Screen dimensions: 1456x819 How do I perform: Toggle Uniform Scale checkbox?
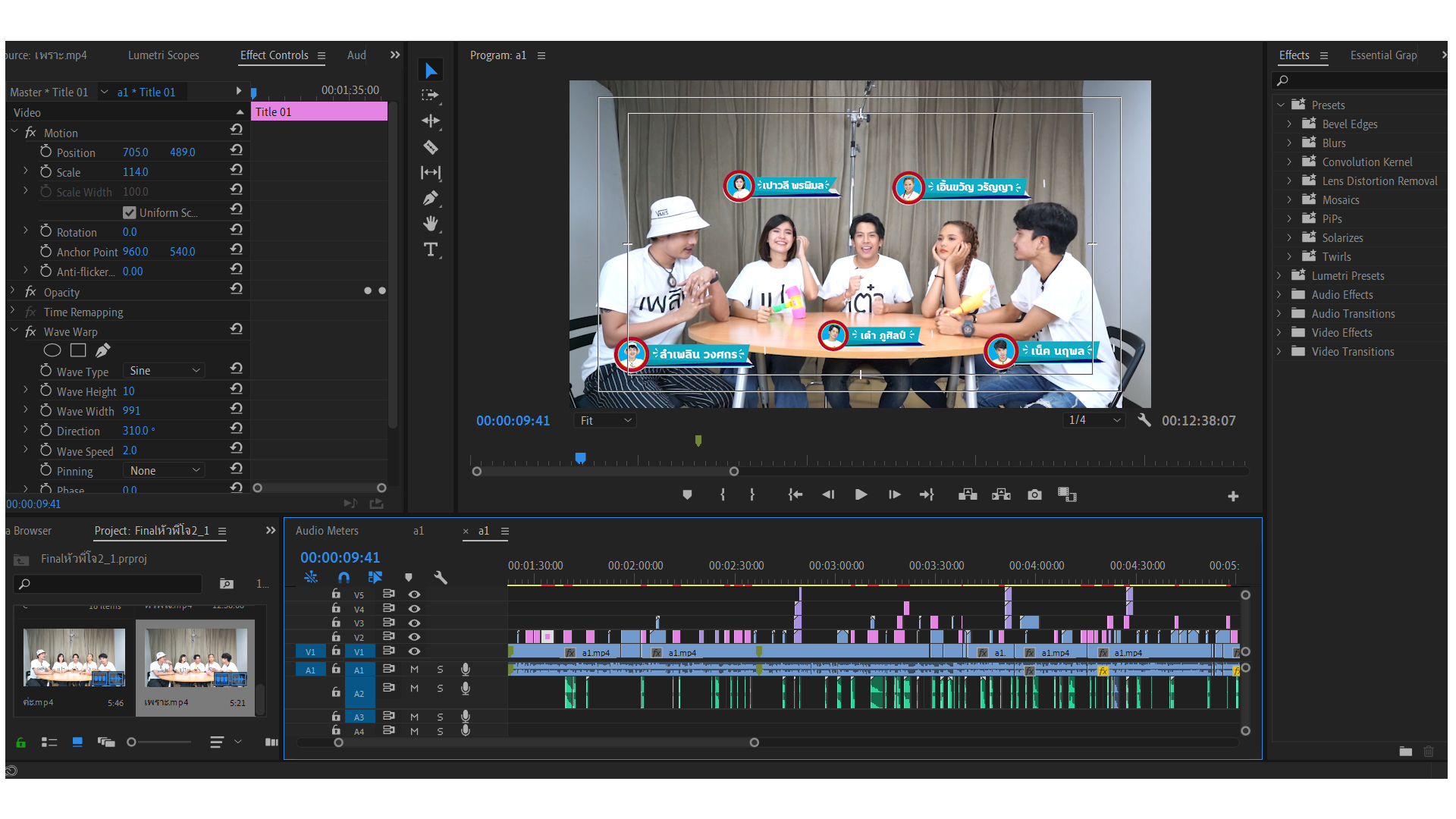(130, 213)
